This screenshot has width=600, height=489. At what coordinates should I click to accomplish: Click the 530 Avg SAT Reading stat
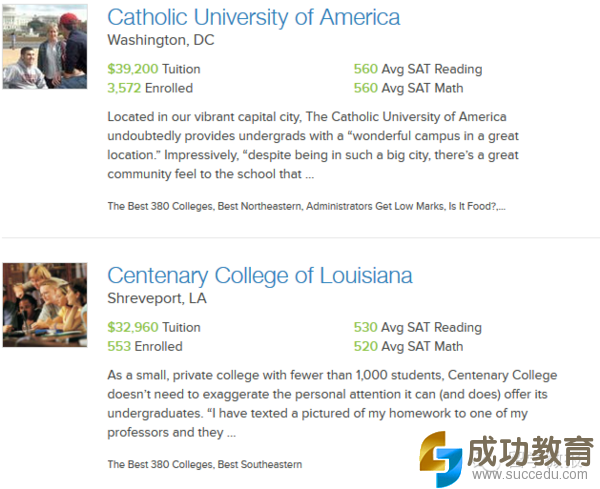[417, 327]
